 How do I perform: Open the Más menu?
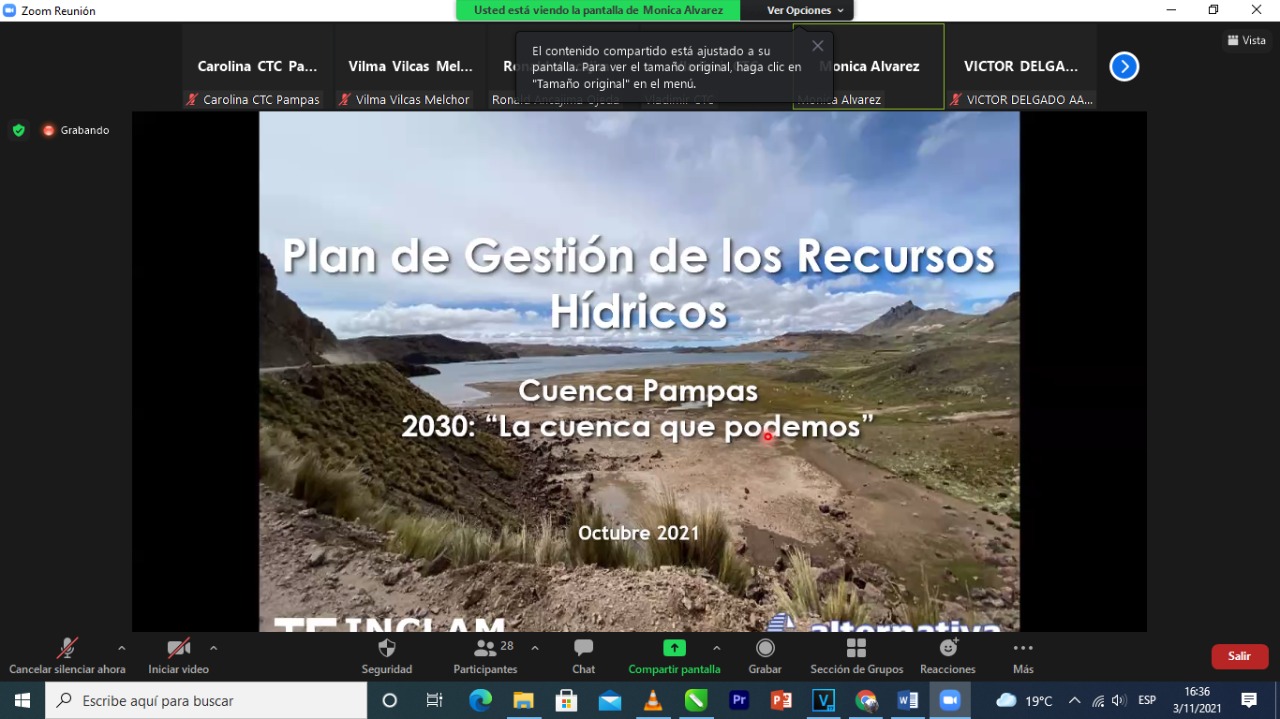(1022, 649)
